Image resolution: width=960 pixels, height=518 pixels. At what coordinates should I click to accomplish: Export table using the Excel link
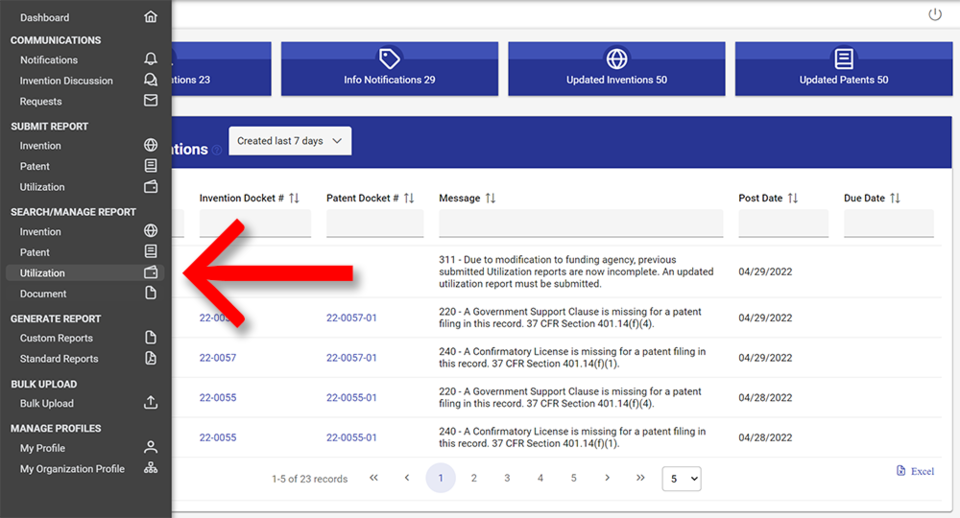[x=915, y=471]
